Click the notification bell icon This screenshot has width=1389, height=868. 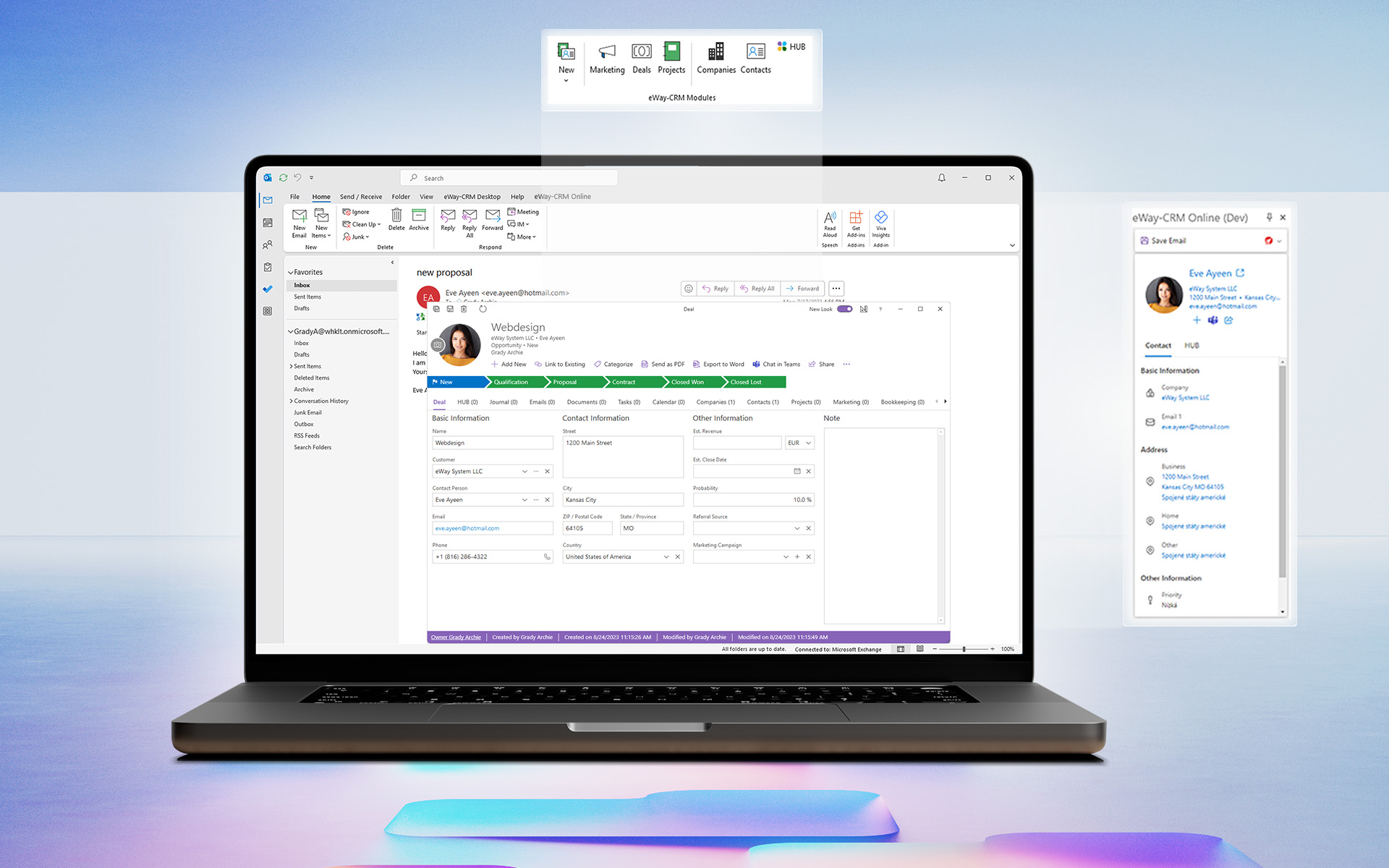941,178
